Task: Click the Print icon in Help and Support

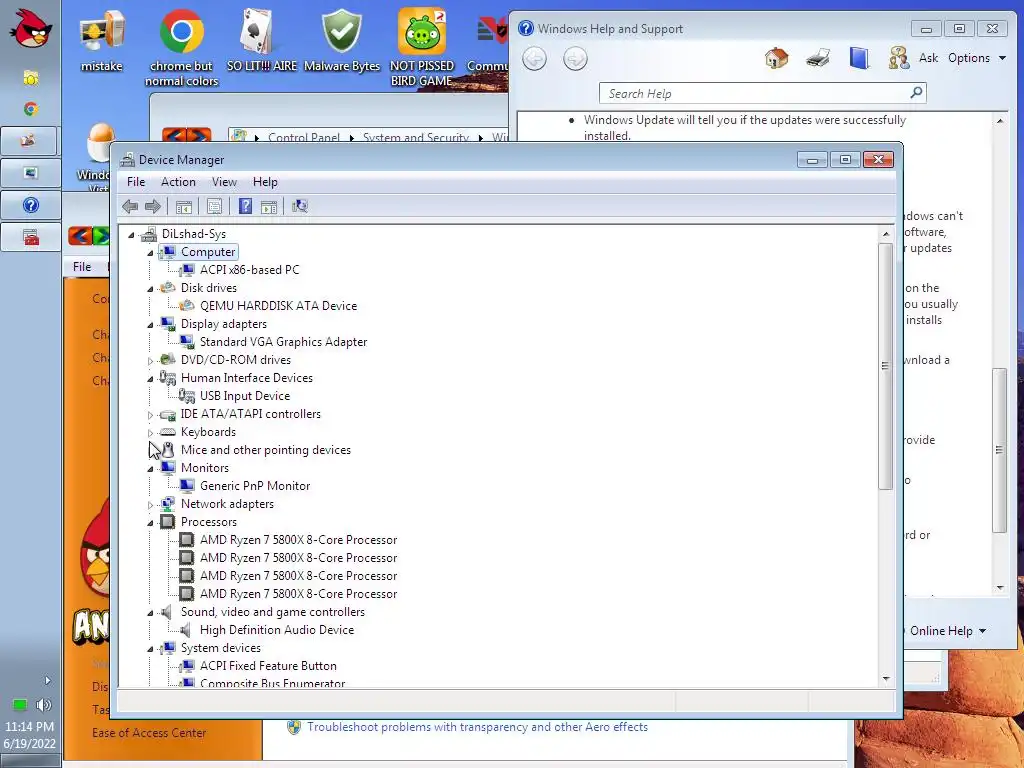Action: (x=818, y=58)
